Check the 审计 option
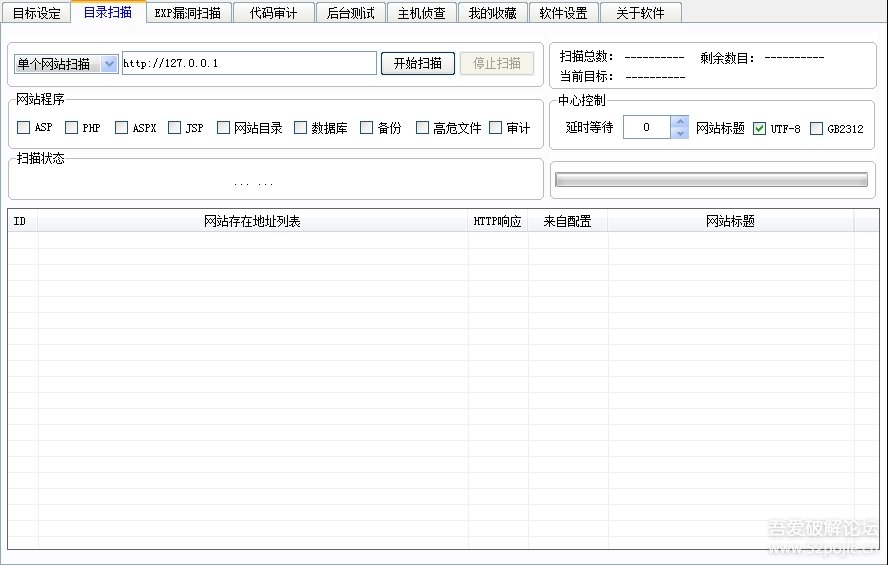The image size is (888, 565). coord(496,127)
